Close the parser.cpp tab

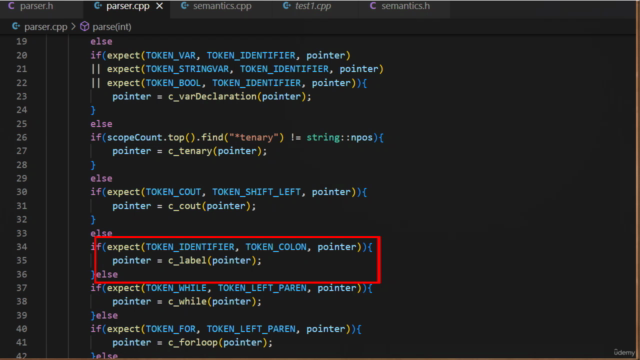160,6
